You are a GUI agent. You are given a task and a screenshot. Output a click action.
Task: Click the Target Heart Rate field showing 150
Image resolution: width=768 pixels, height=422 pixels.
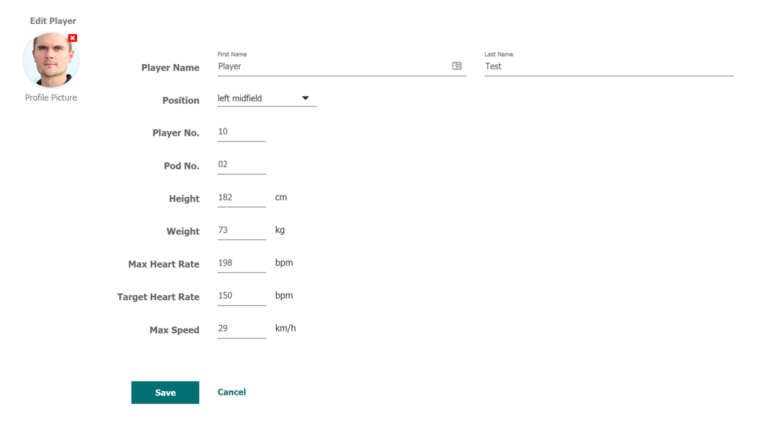tap(241, 296)
